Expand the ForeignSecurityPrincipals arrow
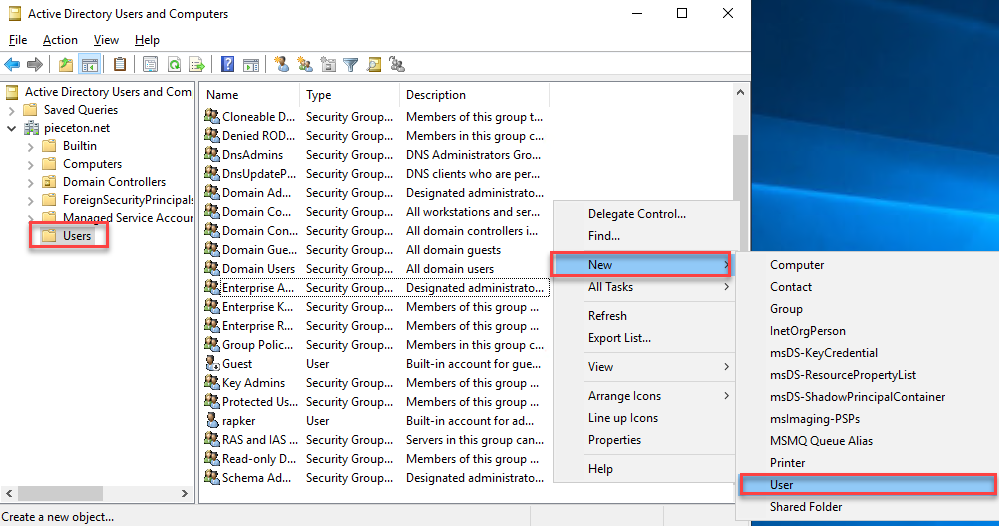Screen dimensions: 999x526 [31, 201]
